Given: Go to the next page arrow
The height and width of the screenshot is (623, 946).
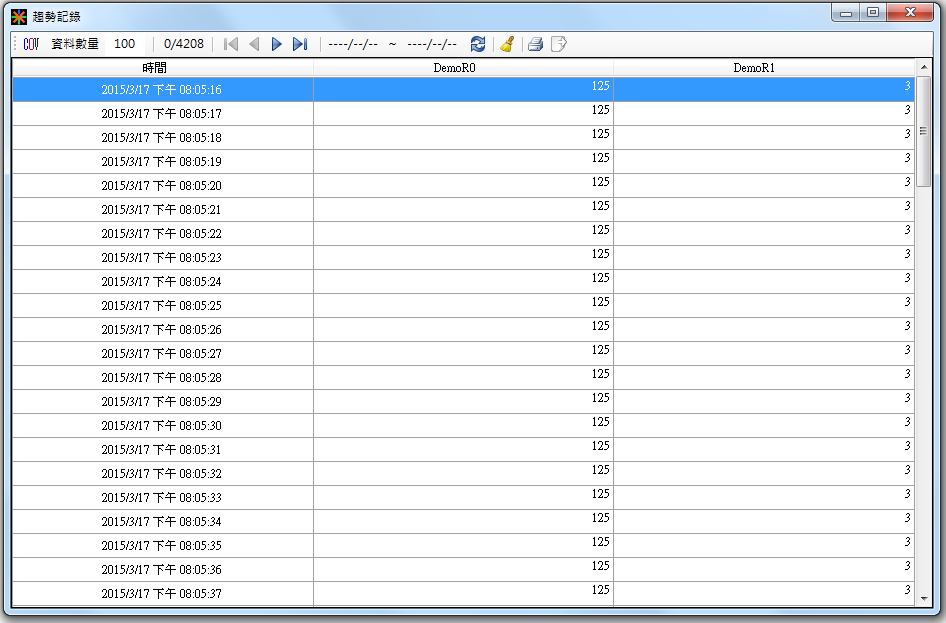Looking at the screenshot, I should tap(277, 44).
